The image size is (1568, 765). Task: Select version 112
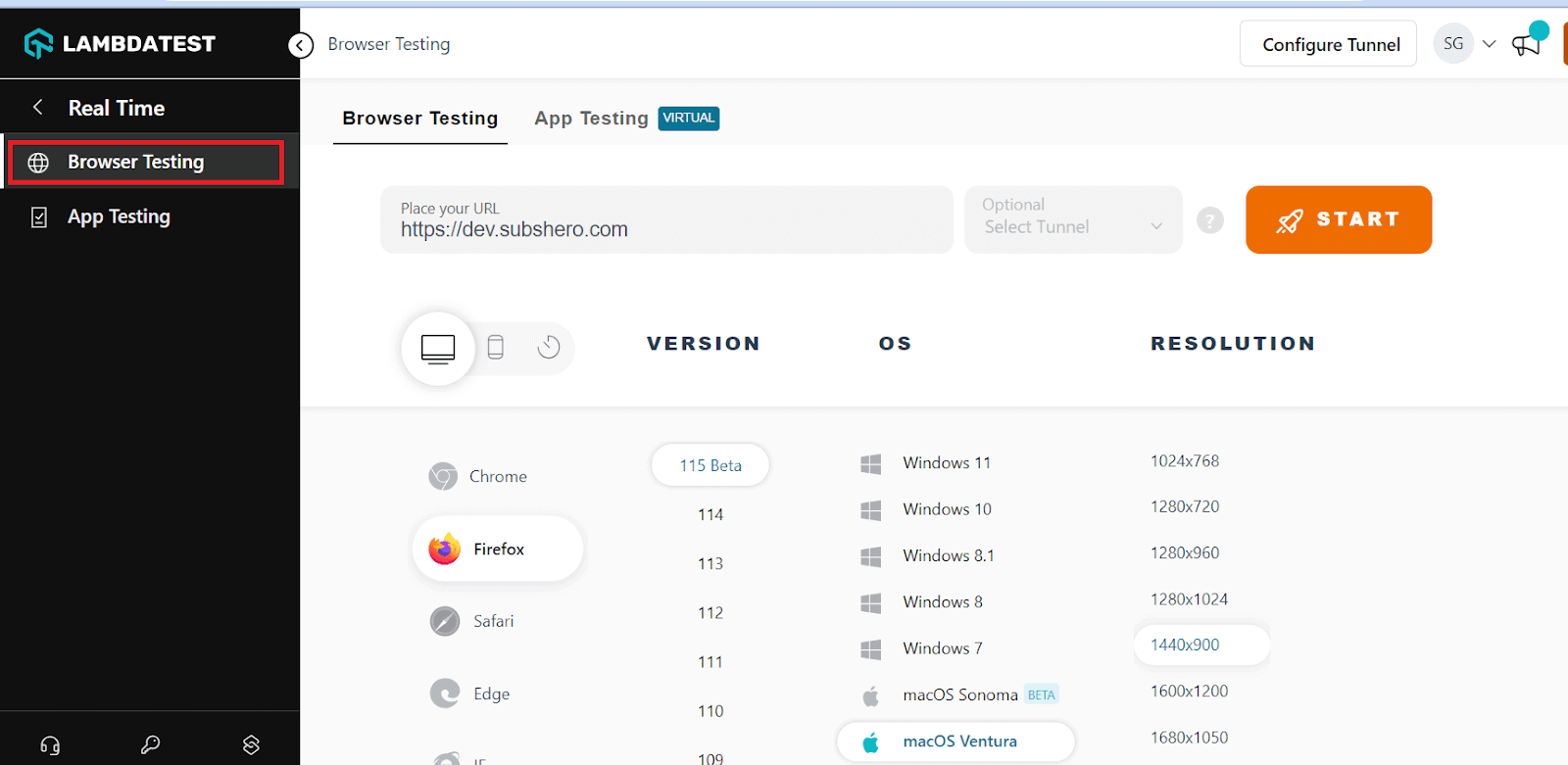coord(710,612)
